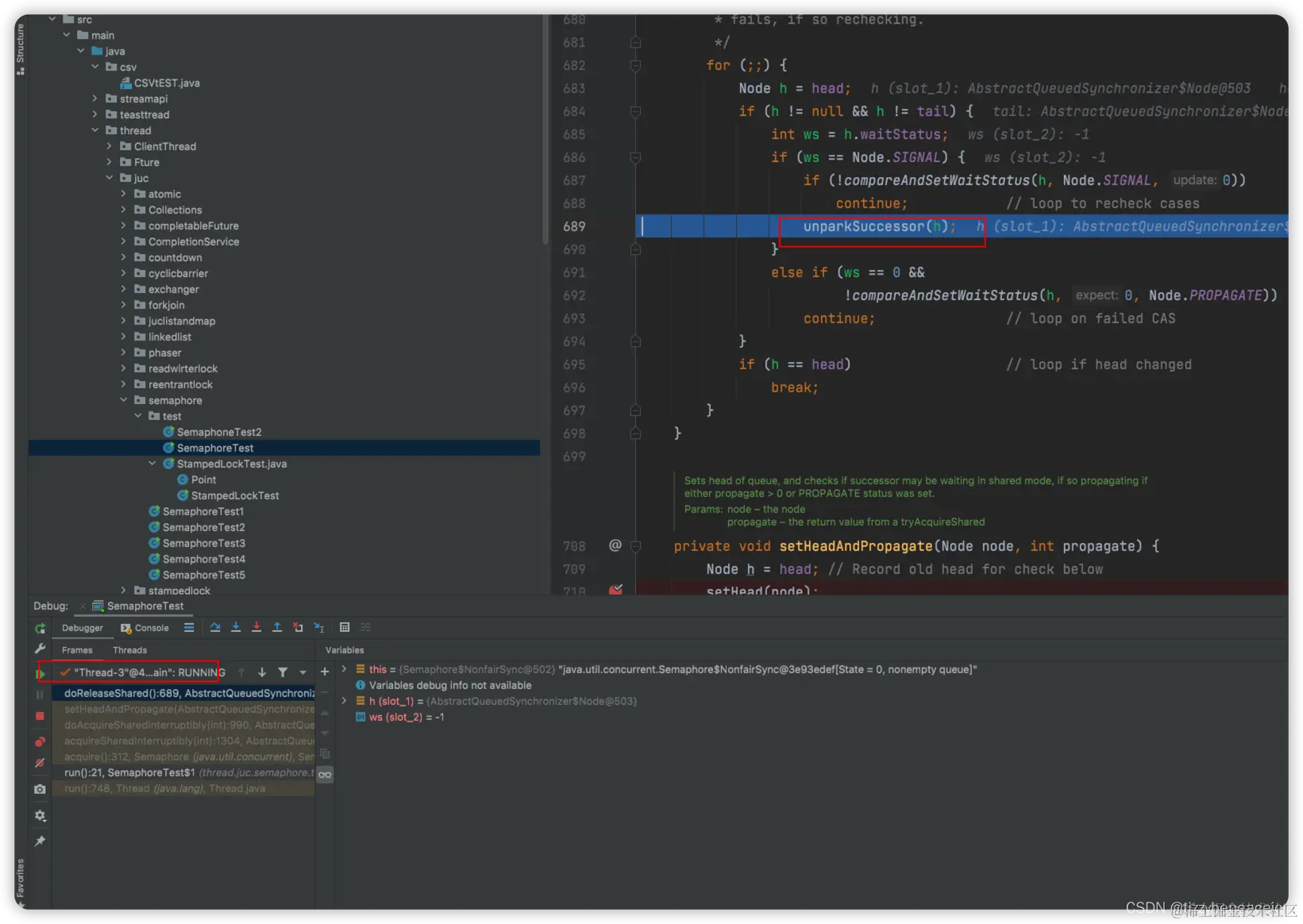Go to next frame with the down arrow
This screenshot has height=924, width=1303.
262,672
